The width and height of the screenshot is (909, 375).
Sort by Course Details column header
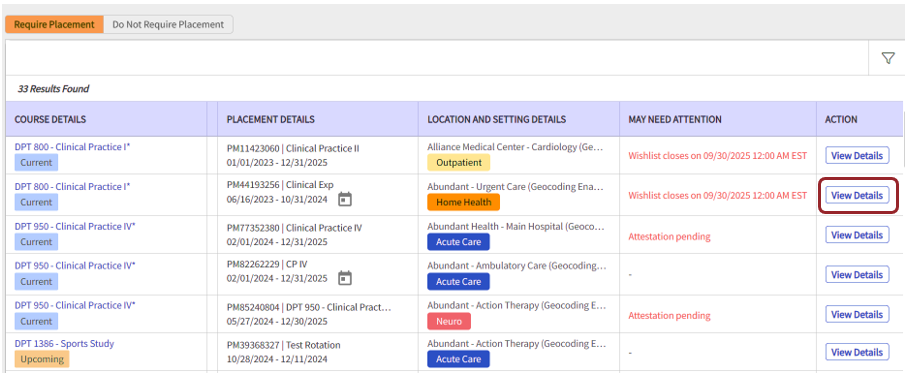click(x=50, y=119)
